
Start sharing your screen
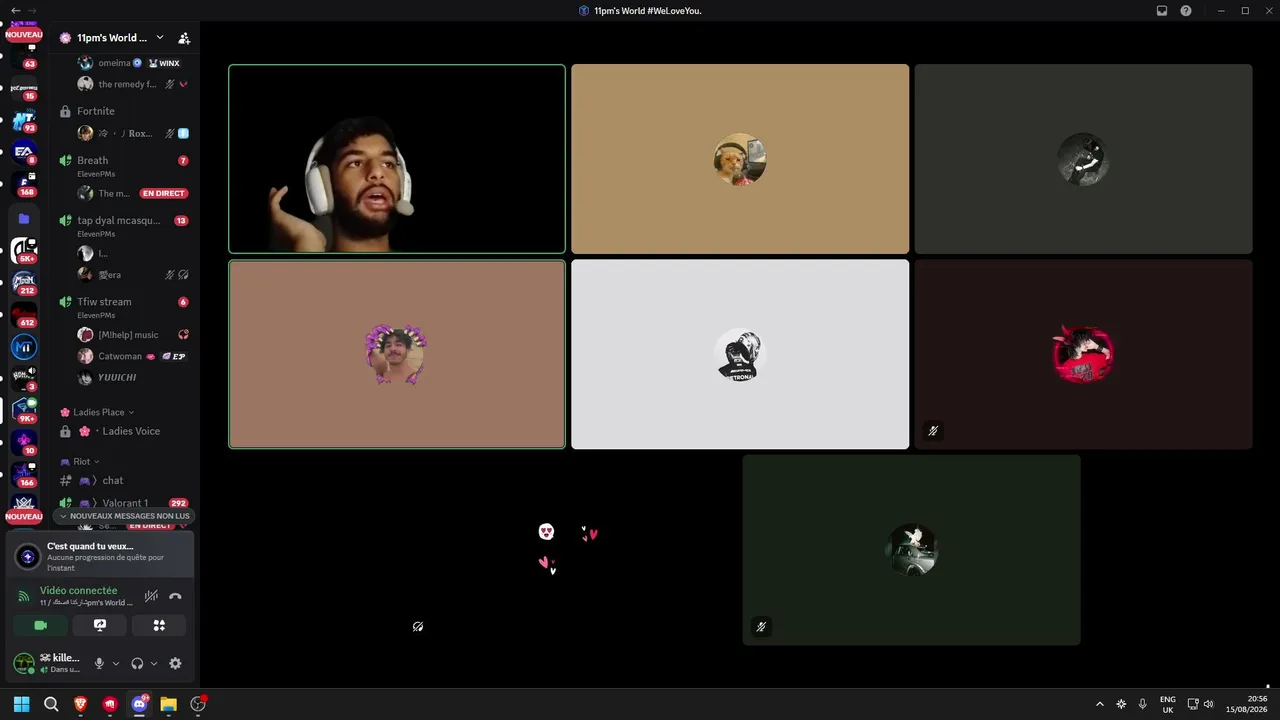[100, 625]
